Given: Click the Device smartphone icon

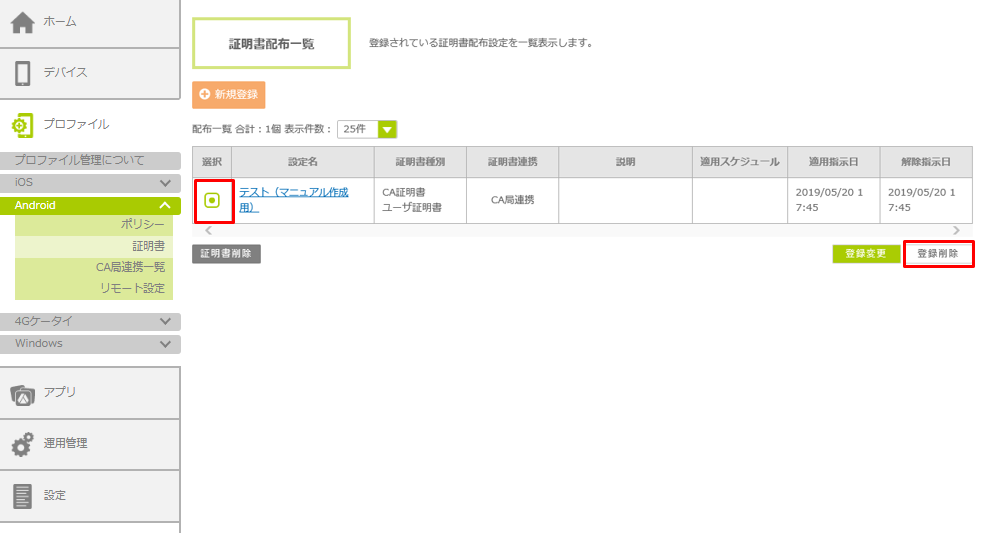Looking at the screenshot, I should (x=22, y=73).
